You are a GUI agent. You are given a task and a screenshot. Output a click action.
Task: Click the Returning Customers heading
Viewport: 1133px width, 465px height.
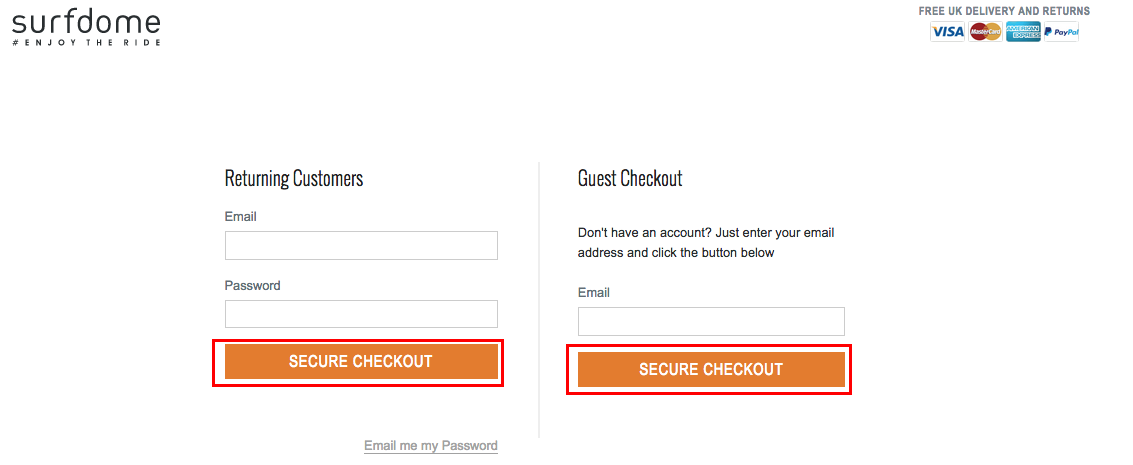tap(294, 178)
